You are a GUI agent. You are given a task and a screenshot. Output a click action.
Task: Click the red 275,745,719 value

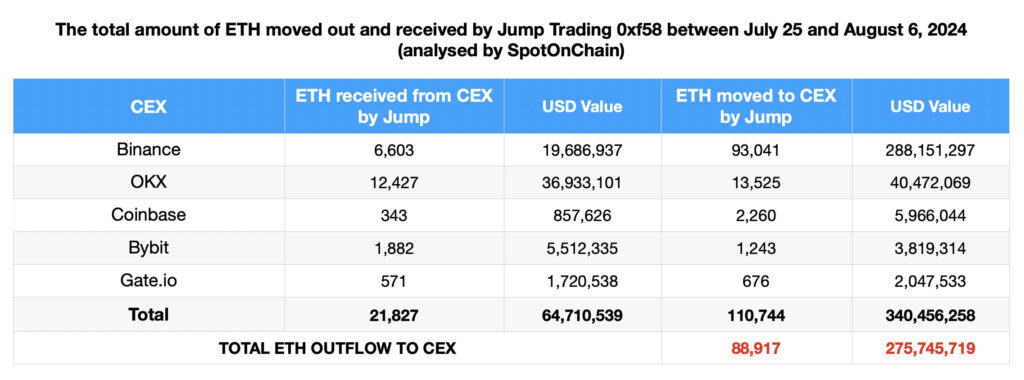pos(931,348)
